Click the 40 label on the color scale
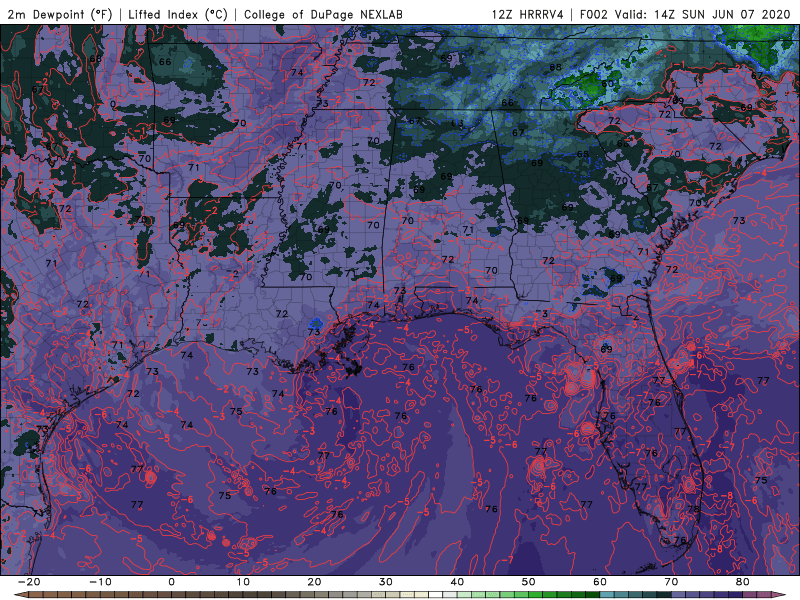Image resolution: width=800 pixels, height=600 pixels. click(457, 582)
